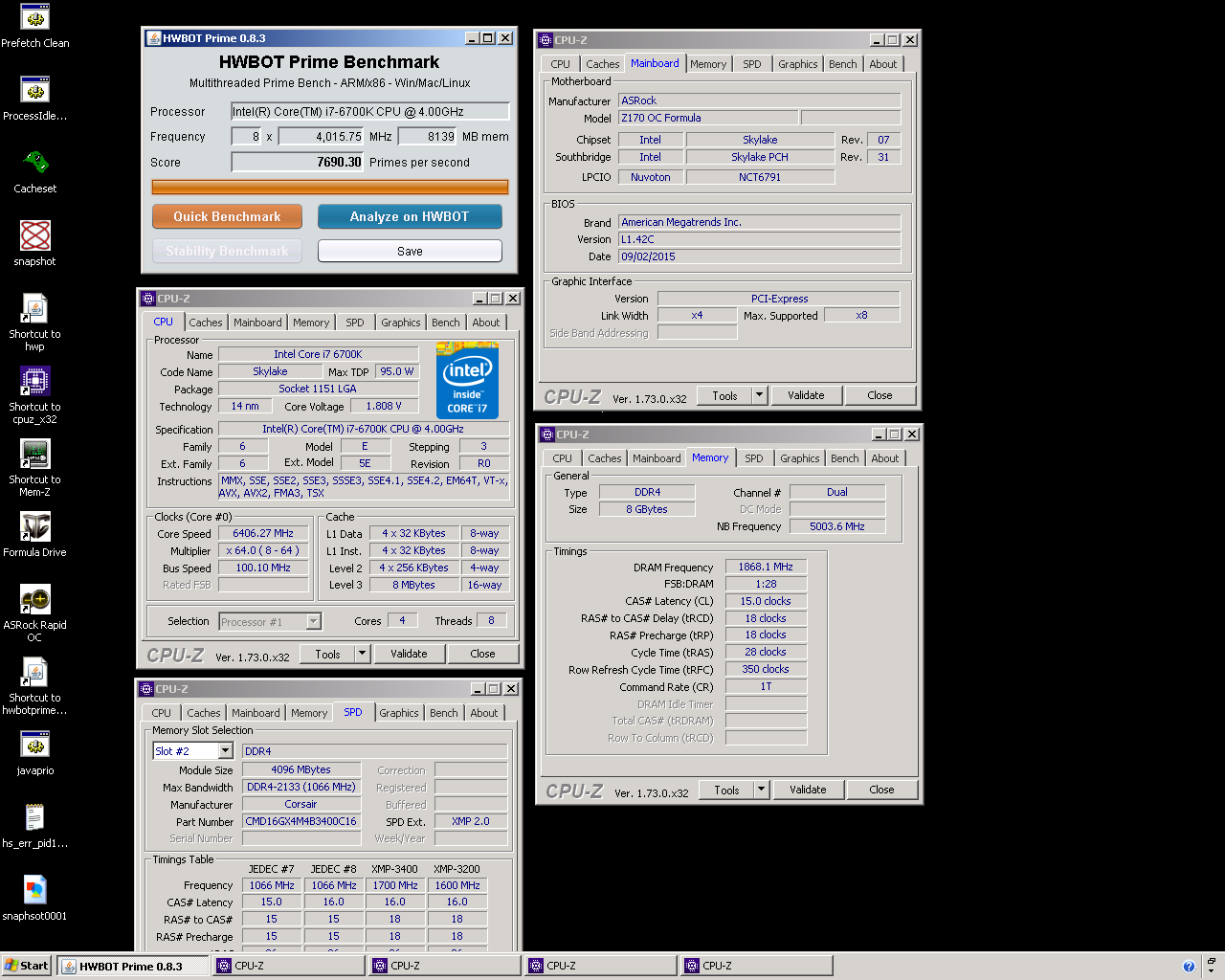The image size is (1225, 980).
Task: Open Caches tab in the CPU tab window
Action: coord(205,323)
